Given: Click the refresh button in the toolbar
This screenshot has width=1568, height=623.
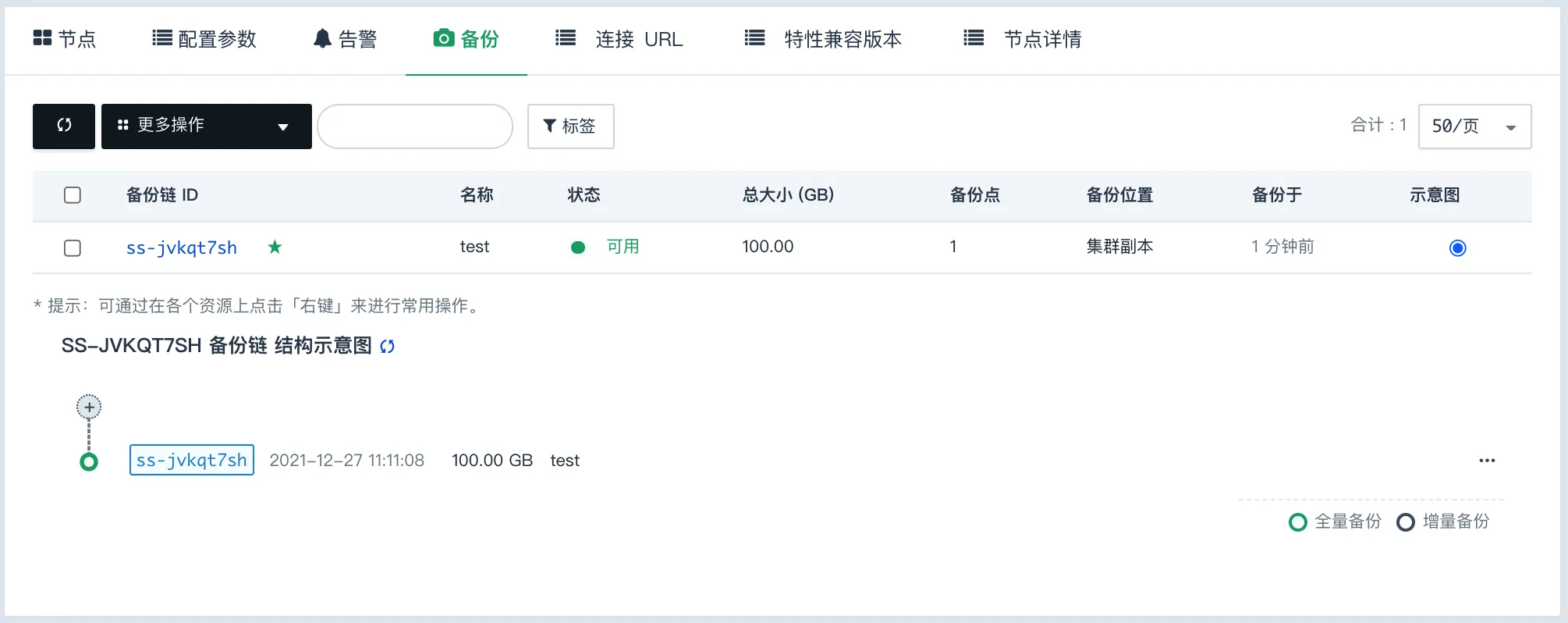Looking at the screenshot, I should click(64, 126).
